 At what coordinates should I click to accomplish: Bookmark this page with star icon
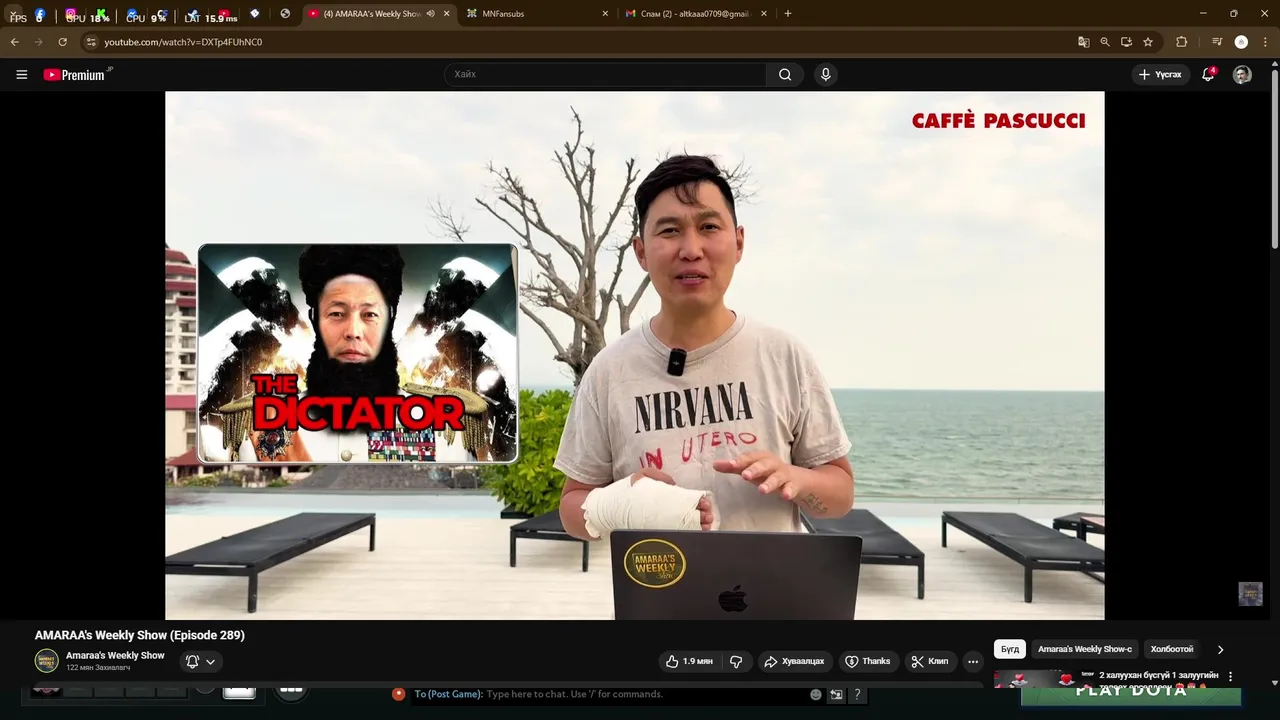coord(1148,42)
